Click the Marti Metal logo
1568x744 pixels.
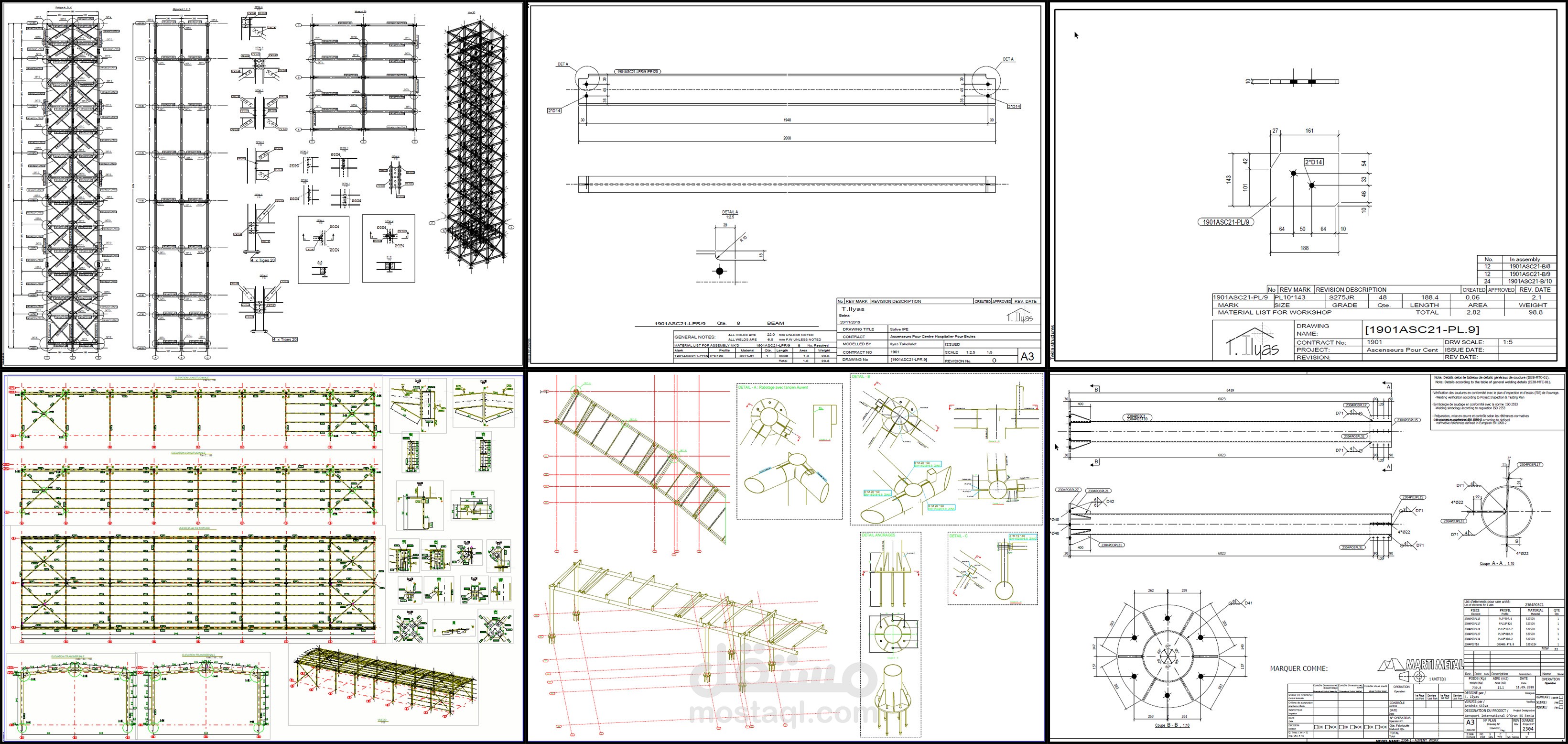(x=1421, y=665)
